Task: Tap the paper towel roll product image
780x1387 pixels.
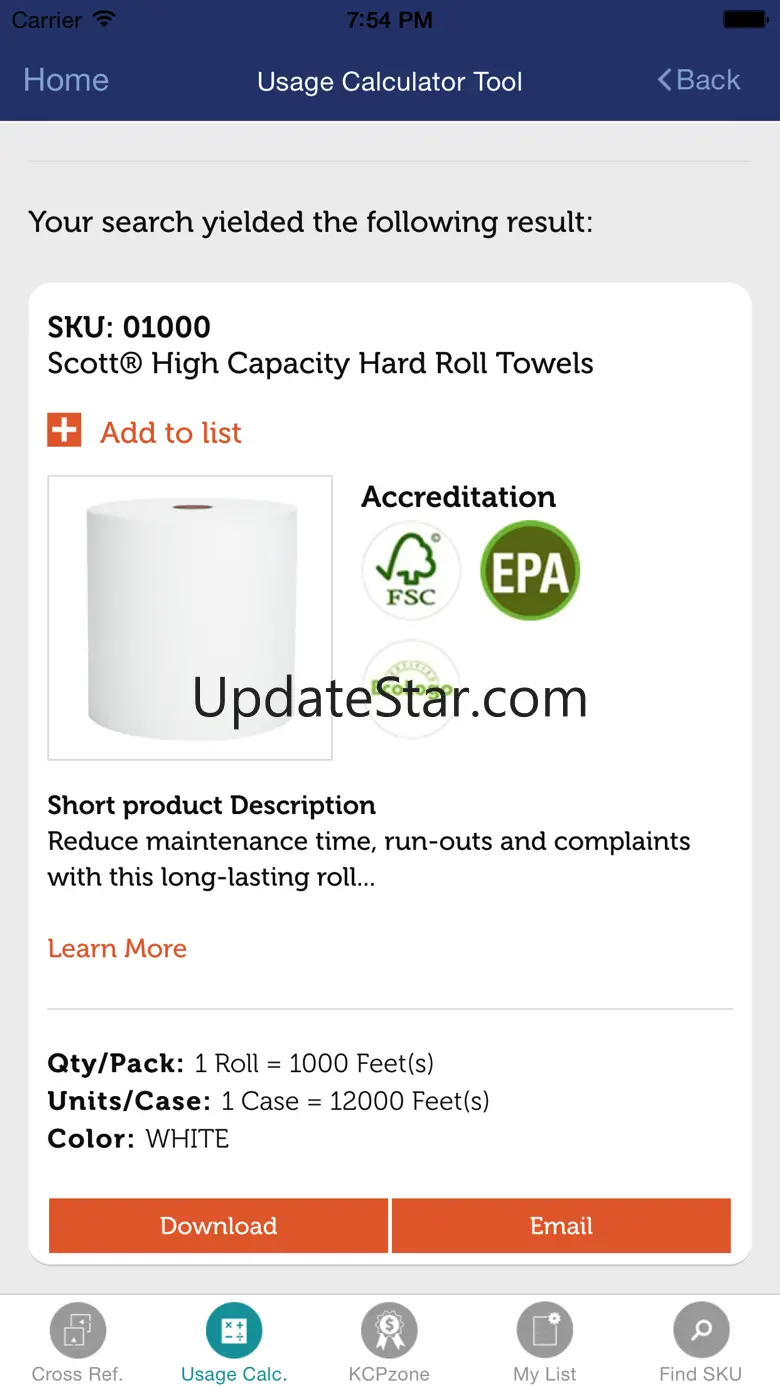Action: click(x=190, y=617)
